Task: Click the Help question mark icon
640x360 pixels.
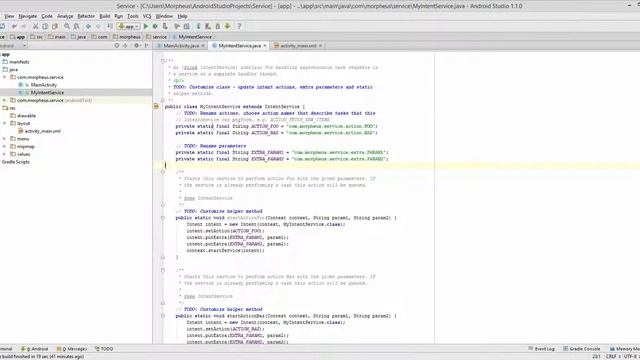Action: [x=239, y=27]
